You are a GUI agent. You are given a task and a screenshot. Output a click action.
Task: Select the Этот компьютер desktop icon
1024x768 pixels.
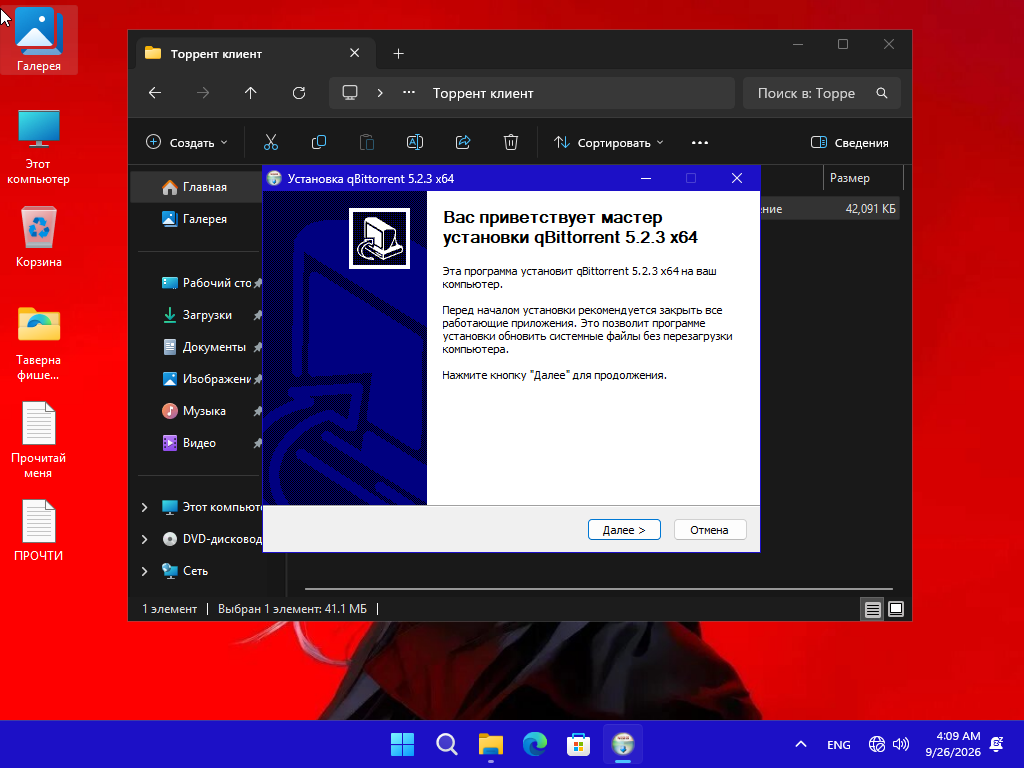[x=39, y=146]
